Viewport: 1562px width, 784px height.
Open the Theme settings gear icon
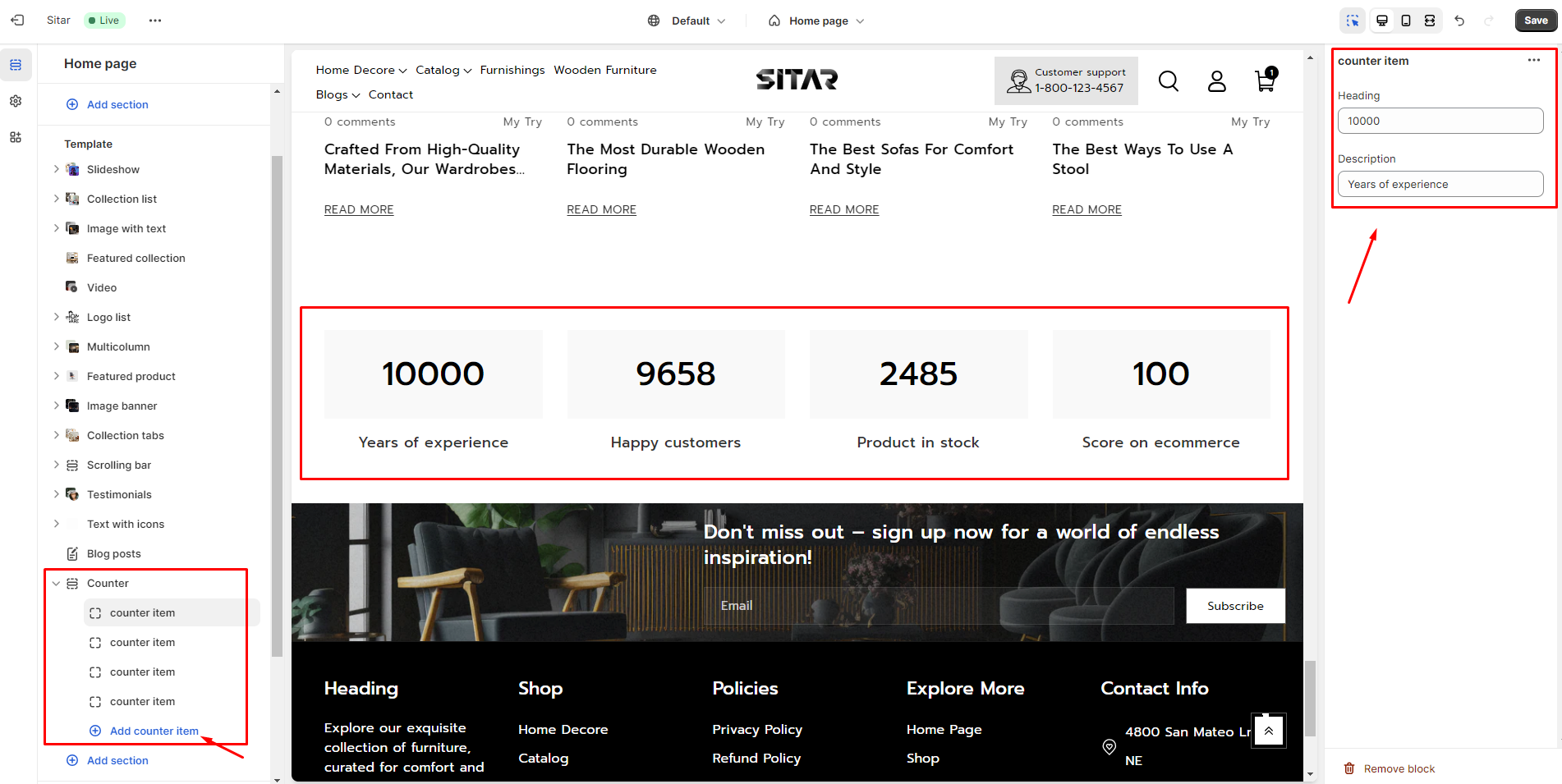(16, 101)
